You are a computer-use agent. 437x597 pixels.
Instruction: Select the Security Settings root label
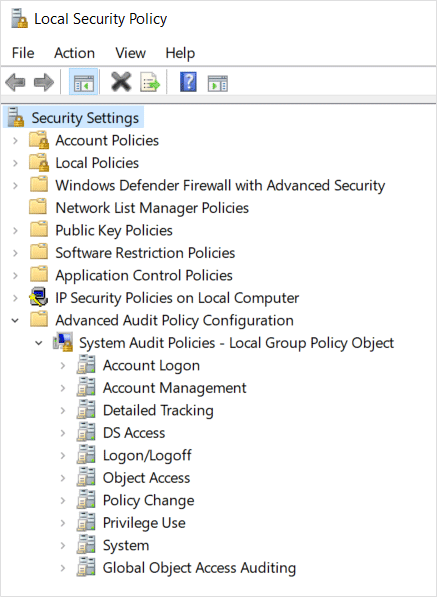pyautogui.click(x=85, y=118)
